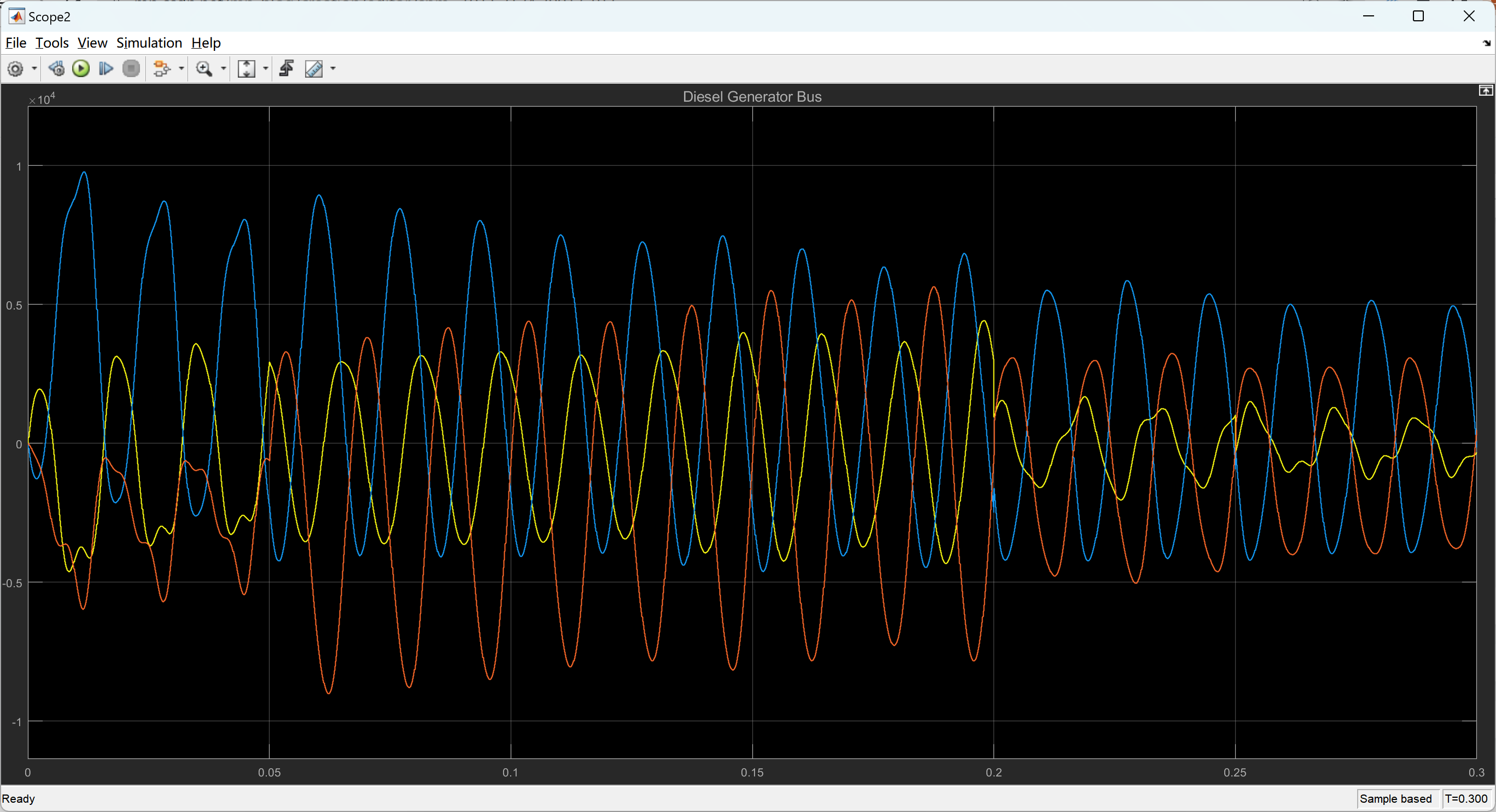The image size is (1496, 812).
Task: Toggle the Triggers tool
Action: click(287, 68)
